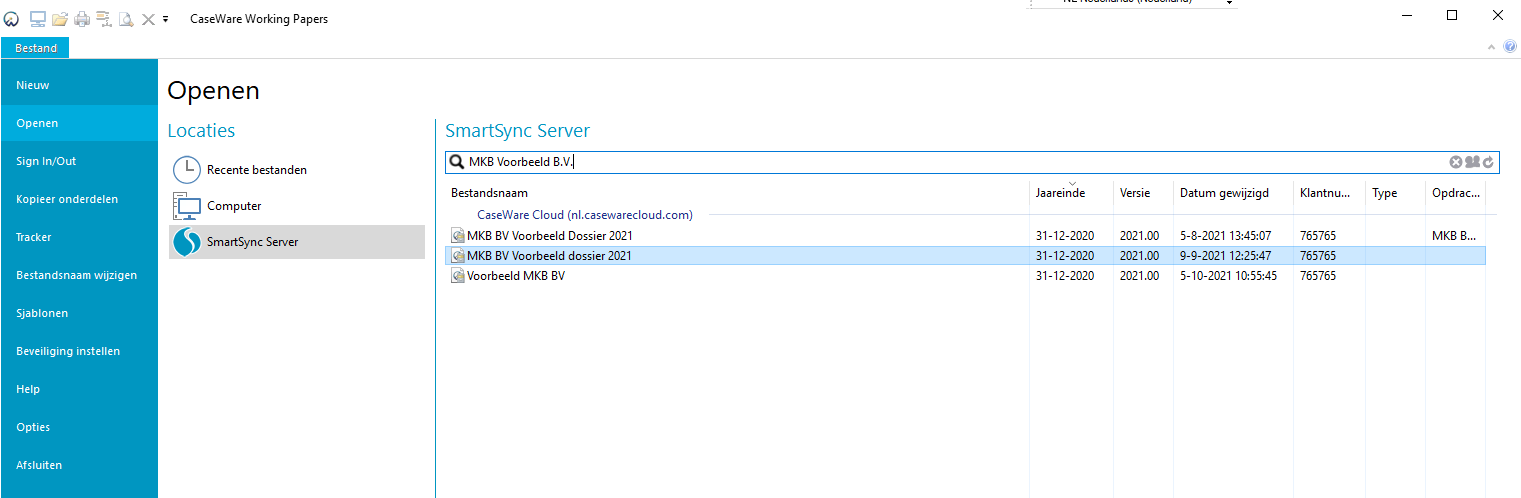The image size is (1521, 498).
Task: Click the blue help question mark icon
Action: coord(1510,47)
